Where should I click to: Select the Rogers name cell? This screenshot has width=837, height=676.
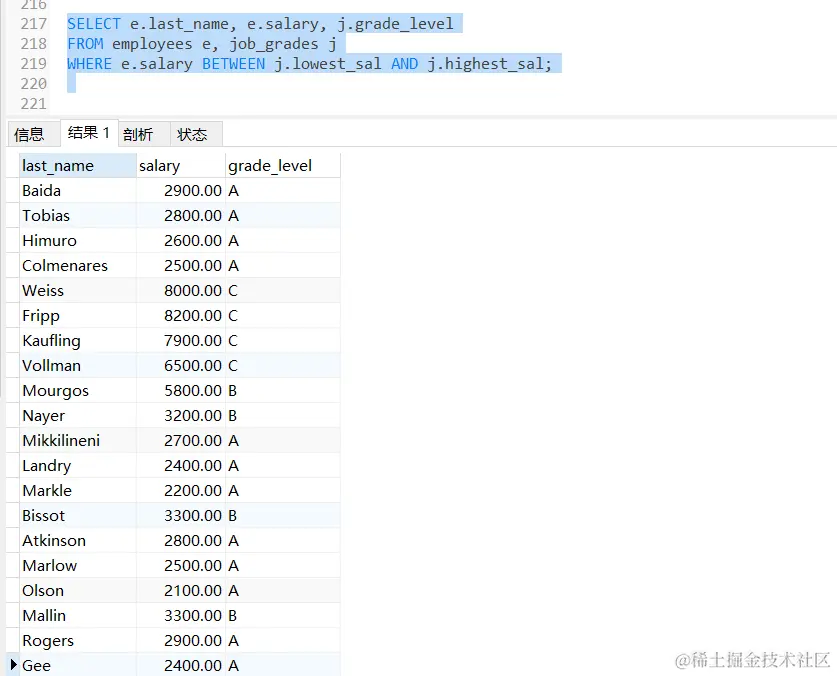tap(77, 640)
